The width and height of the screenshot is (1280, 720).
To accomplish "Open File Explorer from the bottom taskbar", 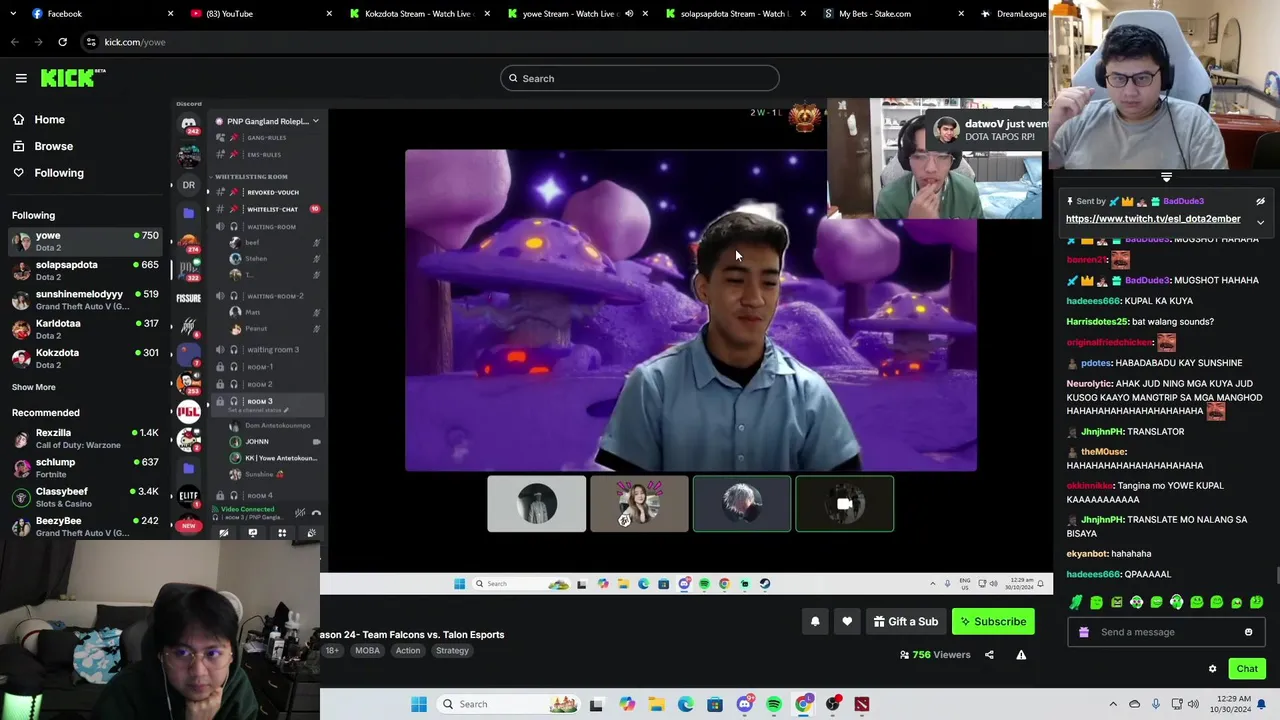I will click(x=656, y=704).
